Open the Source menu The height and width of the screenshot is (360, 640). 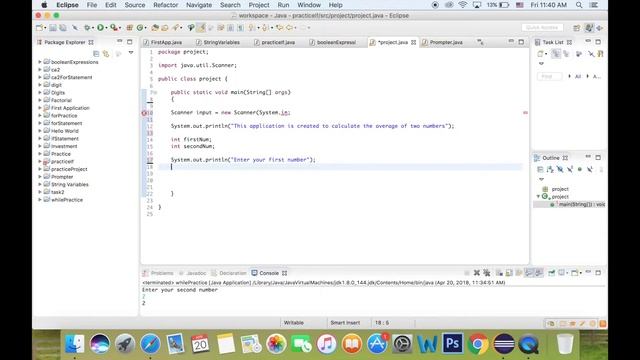point(135,5)
